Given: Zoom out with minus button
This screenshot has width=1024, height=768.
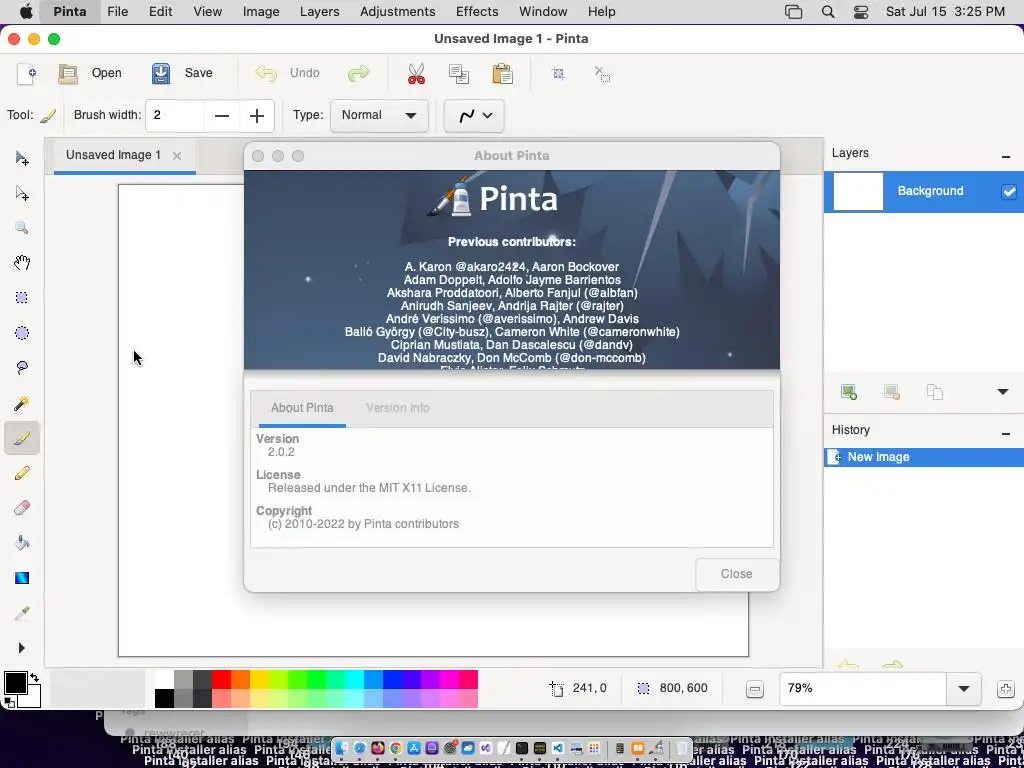Looking at the screenshot, I should tap(754, 689).
